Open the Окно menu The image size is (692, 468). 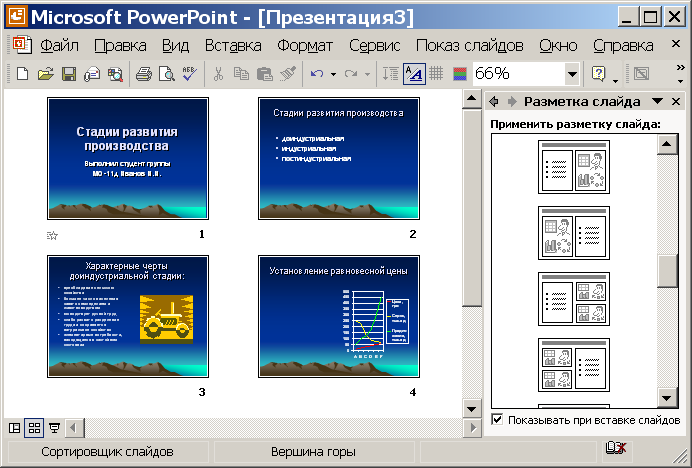coord(558,45)
